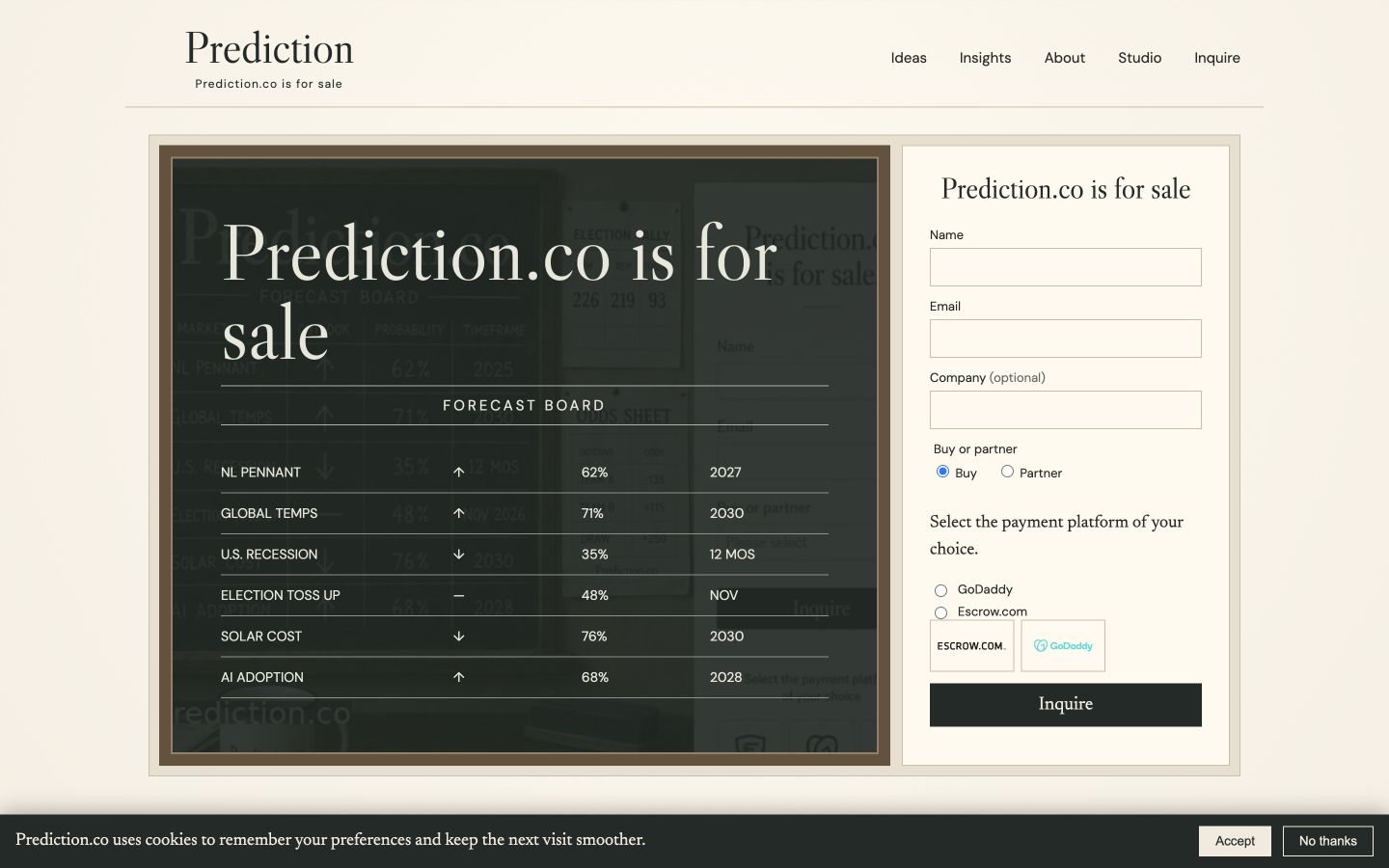Open Inquire in the top navigation
The width and height of the screenshot is (1389, 868).
1216,58
